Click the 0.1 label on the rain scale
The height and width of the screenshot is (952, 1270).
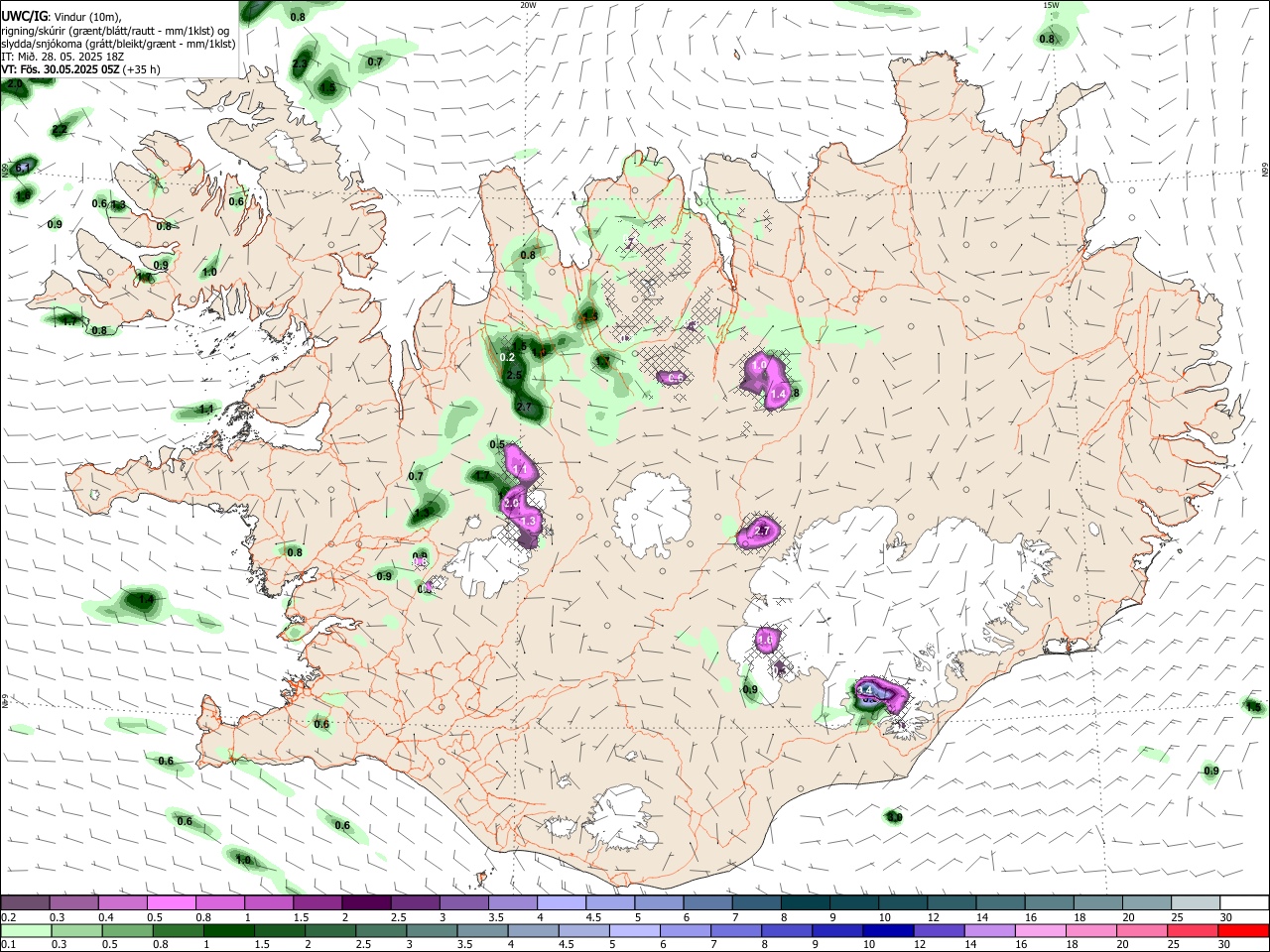(x=7, y=944)
